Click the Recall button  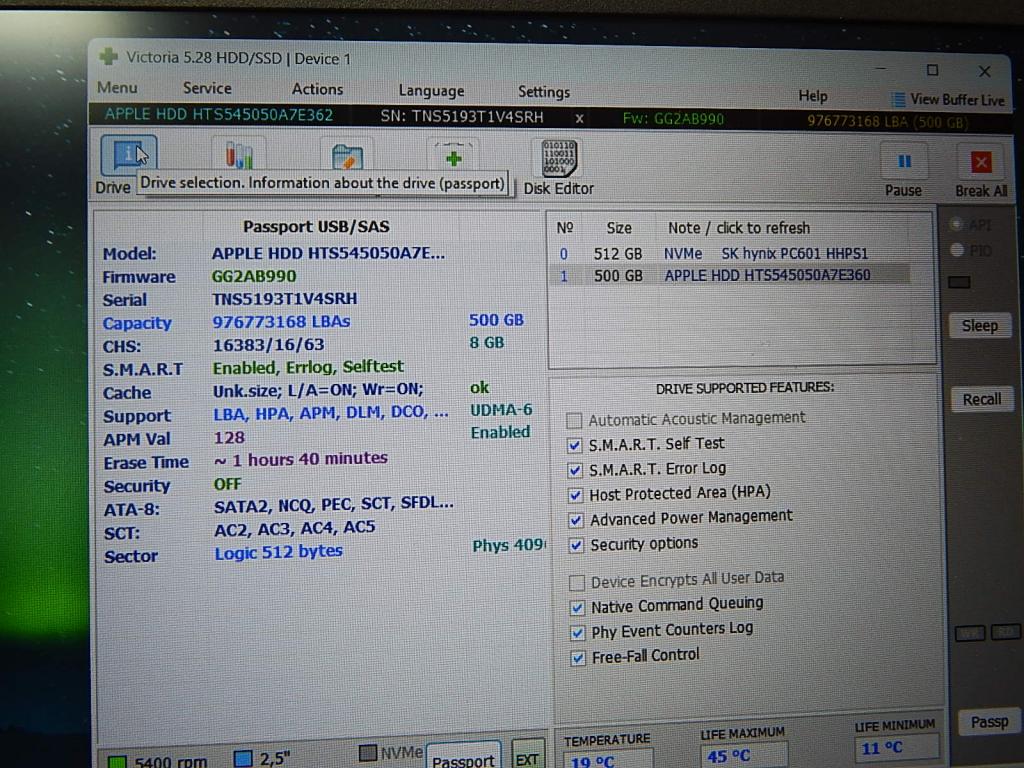click(982, 399)
